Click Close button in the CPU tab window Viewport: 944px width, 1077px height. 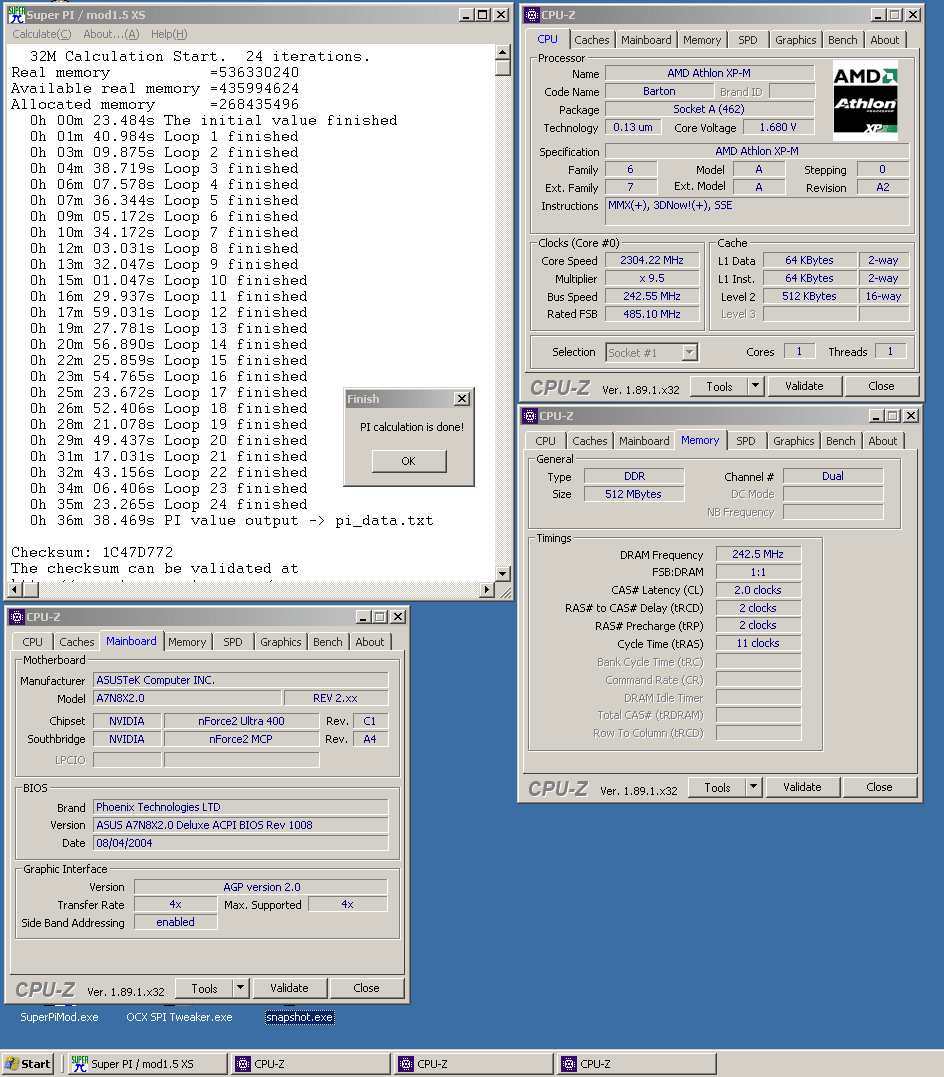[881, 387]
